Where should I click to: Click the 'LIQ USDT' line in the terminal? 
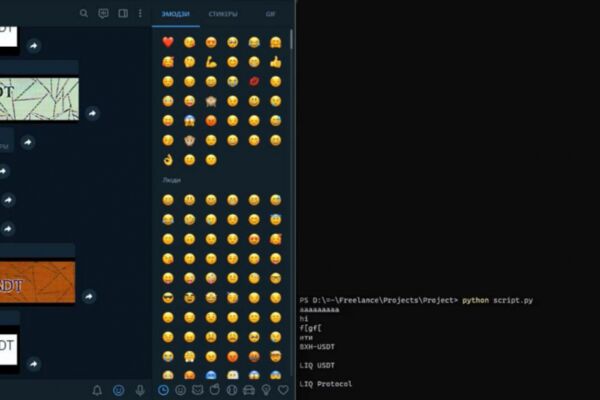point(317,366)
